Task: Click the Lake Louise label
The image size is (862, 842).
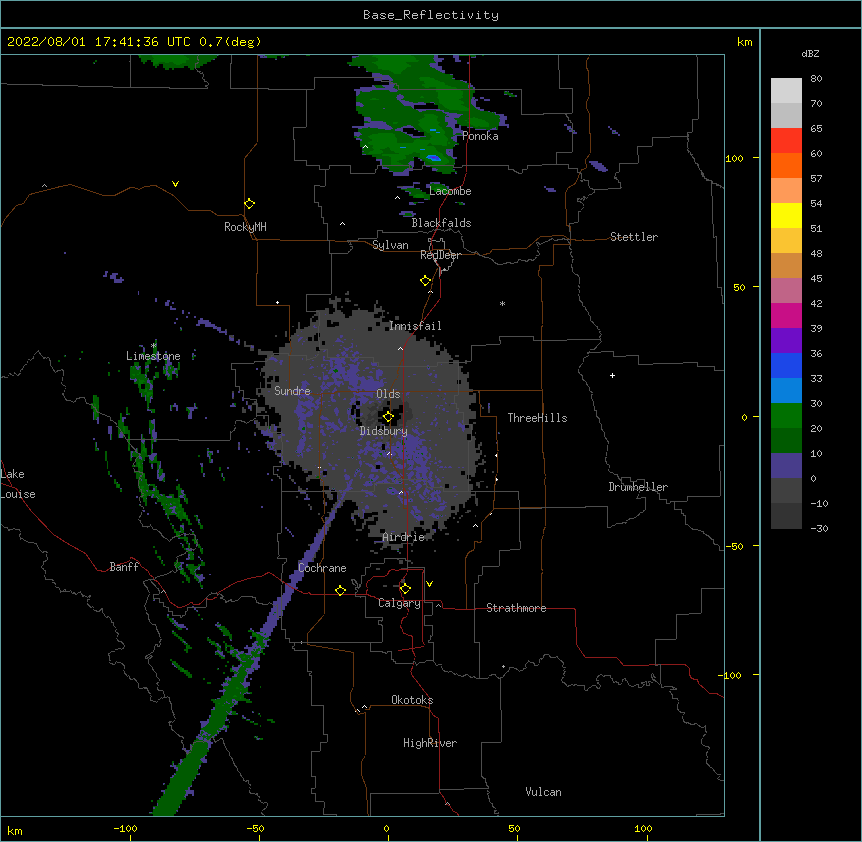Action: [x=18, y=484]
